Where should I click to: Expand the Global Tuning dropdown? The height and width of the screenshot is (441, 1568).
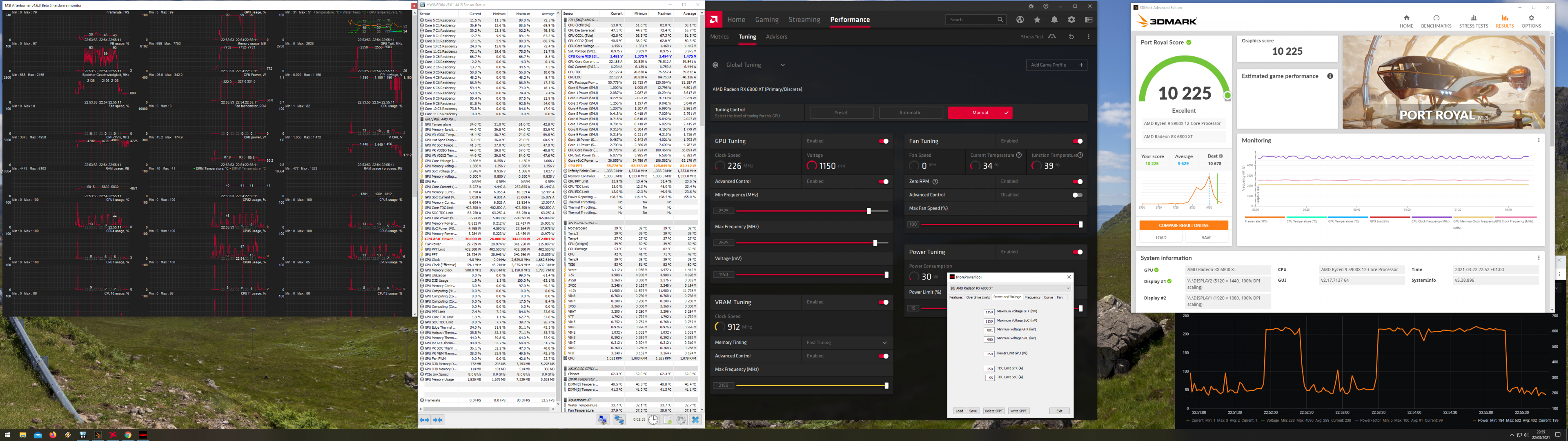(783, 65)
